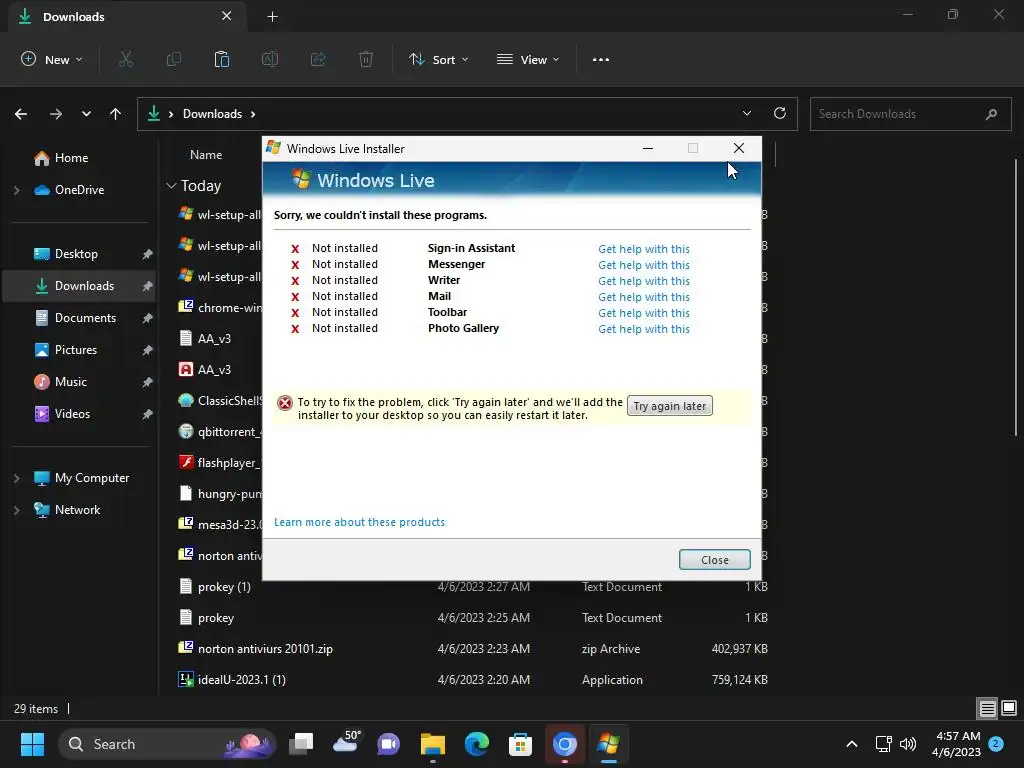Open File Explorer from the taskbar
The width and height of the screenshot is (1024, 768).
tap(432, 744)
